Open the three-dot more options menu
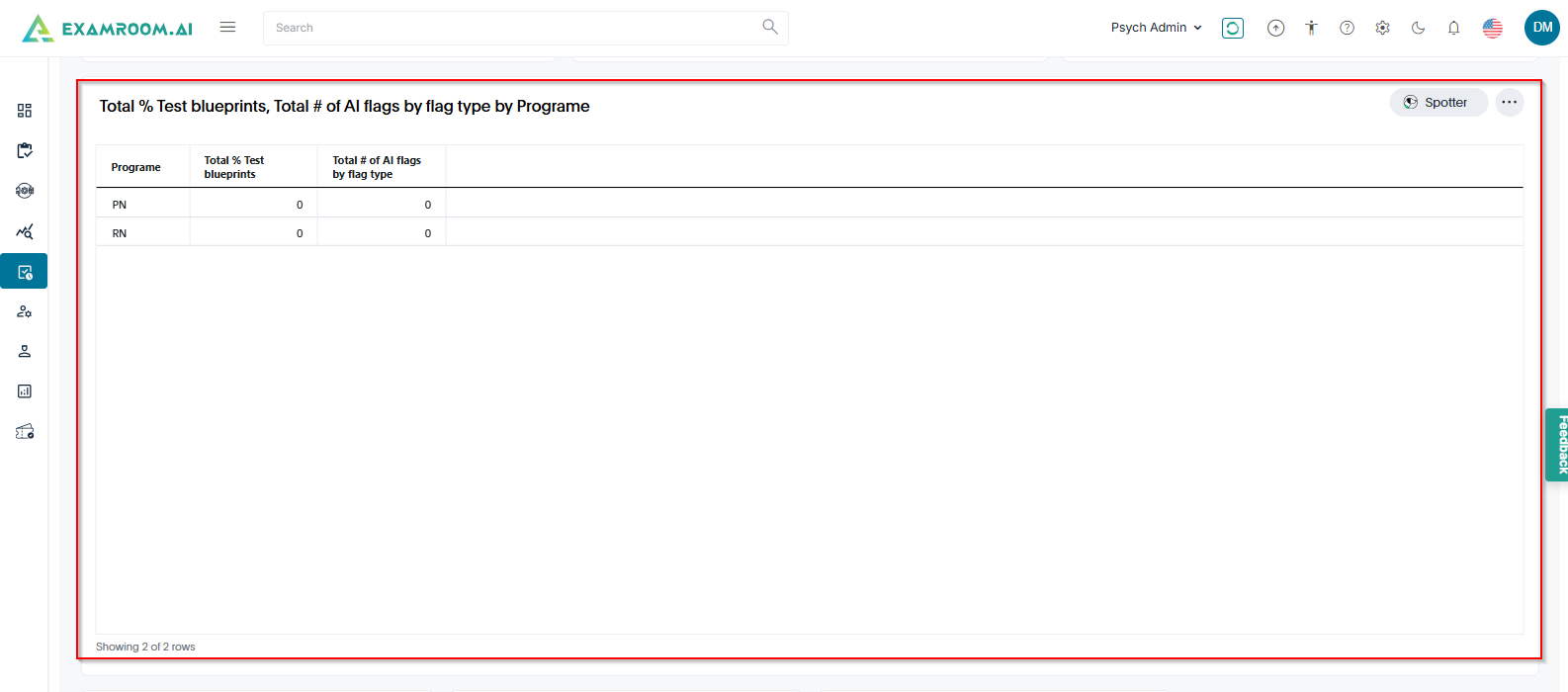 click(x=1510, y=103)
